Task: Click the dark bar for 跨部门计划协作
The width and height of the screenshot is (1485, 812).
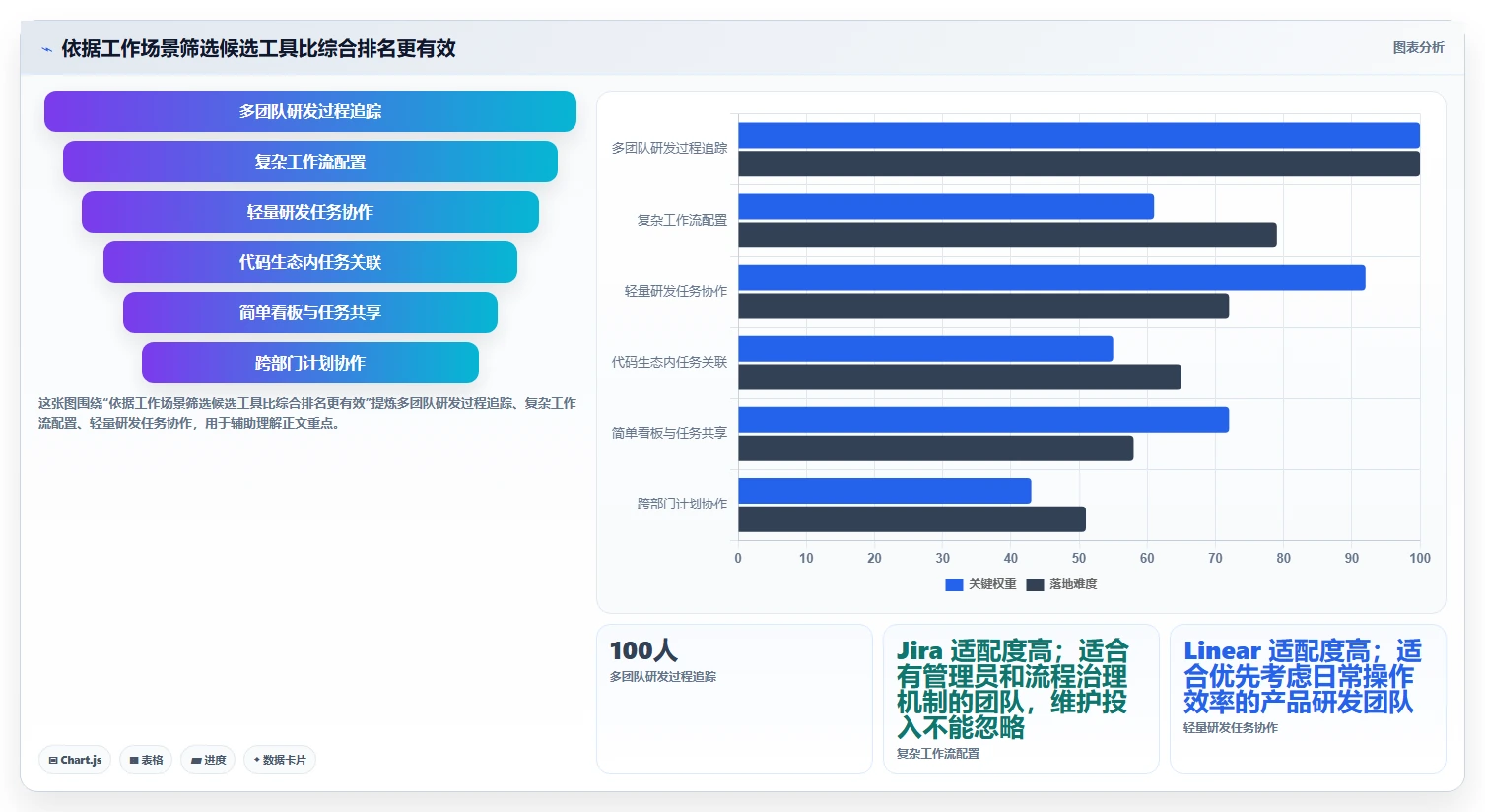Action: click(911, 518)
